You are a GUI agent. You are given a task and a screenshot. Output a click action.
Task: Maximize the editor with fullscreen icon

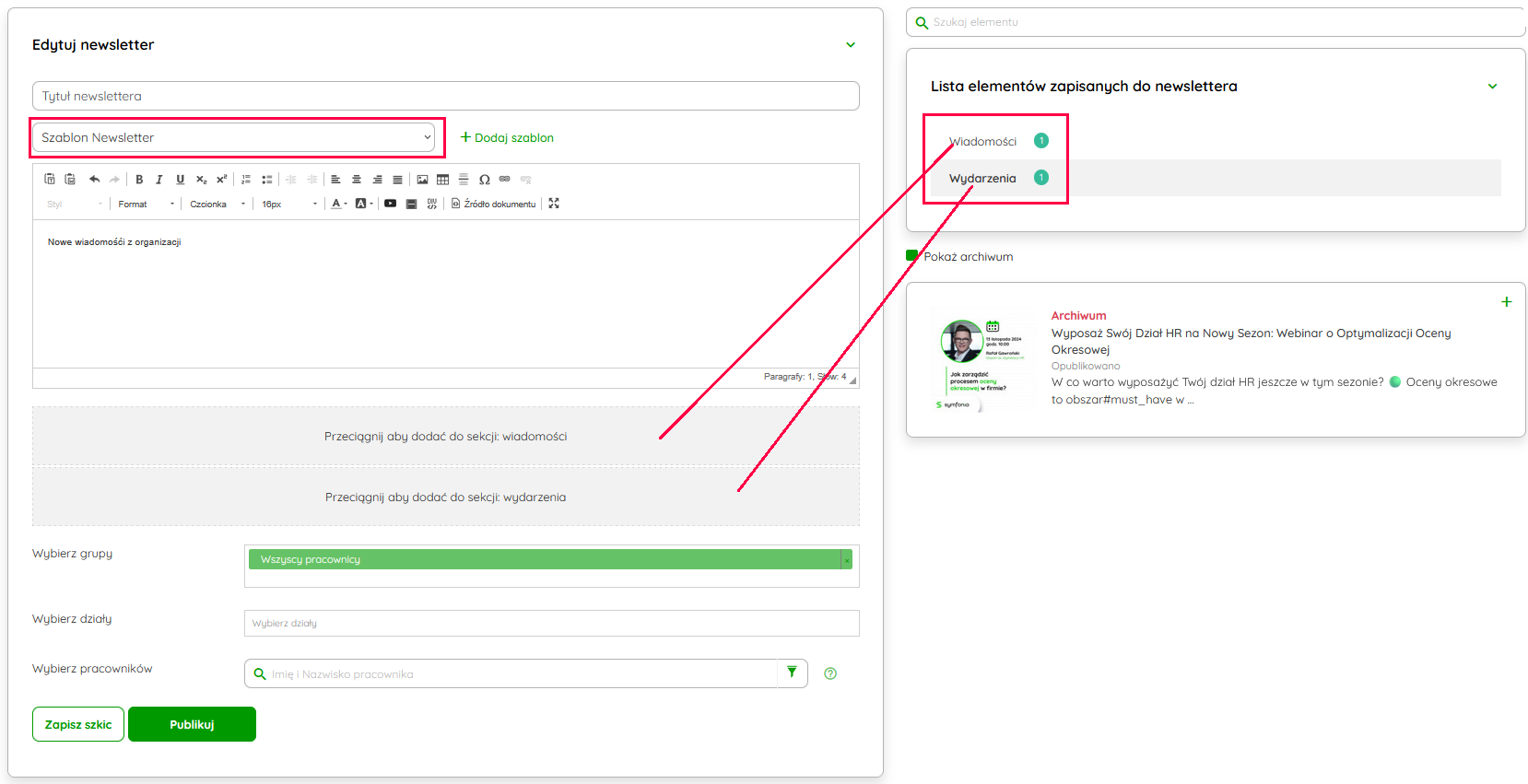554,204
